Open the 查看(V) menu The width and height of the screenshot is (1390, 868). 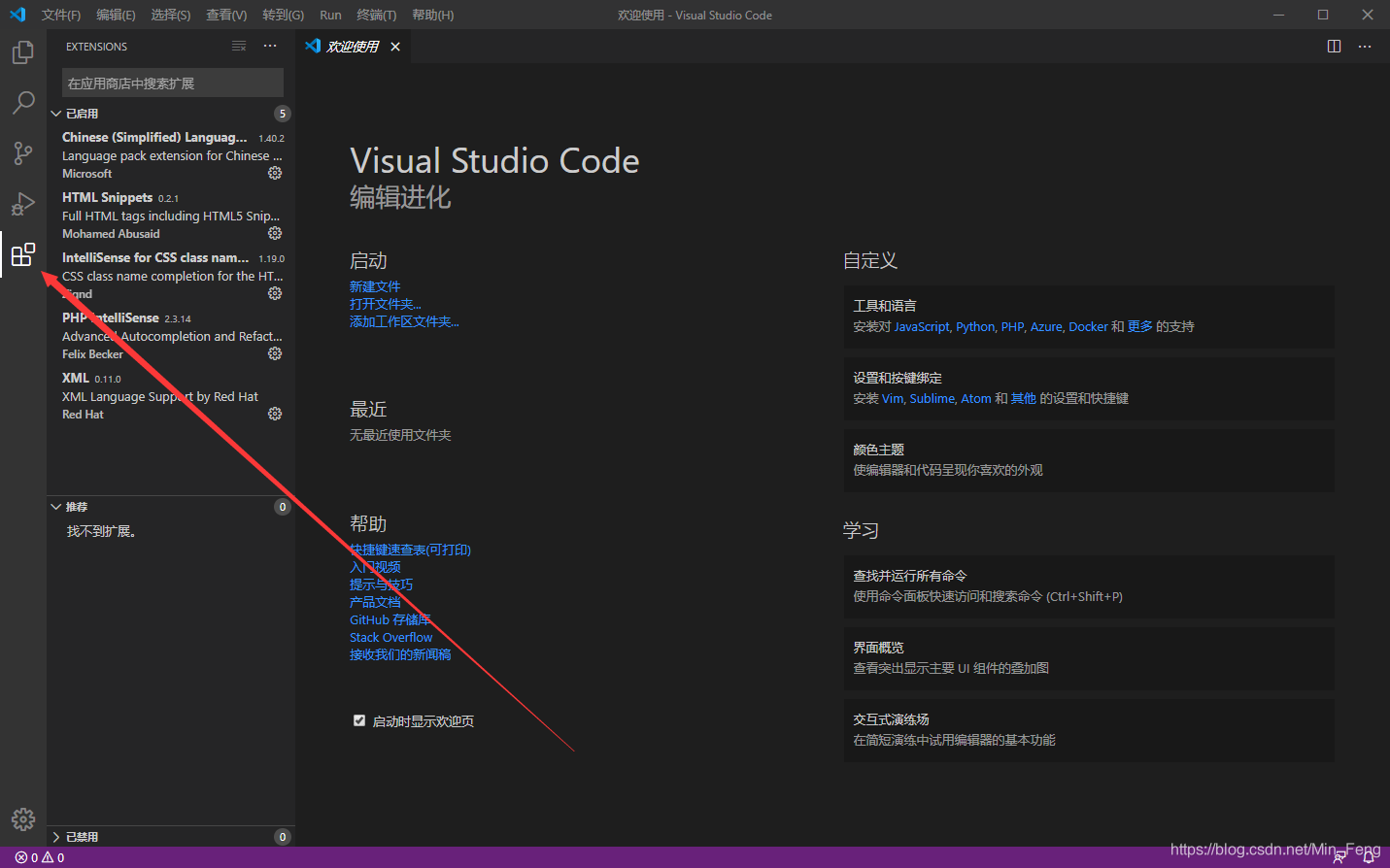pos(226,15)
